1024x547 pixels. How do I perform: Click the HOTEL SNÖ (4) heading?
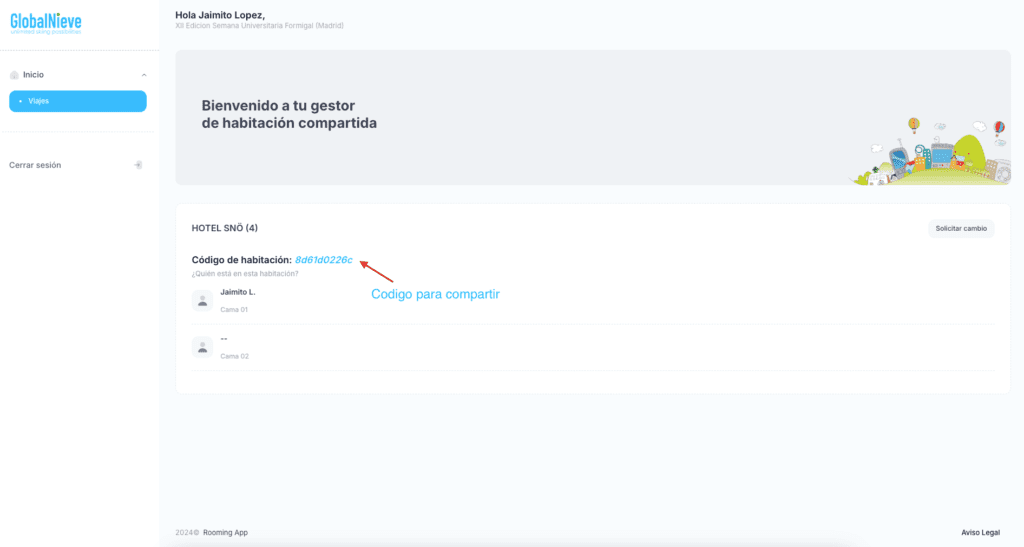[224, 228]
